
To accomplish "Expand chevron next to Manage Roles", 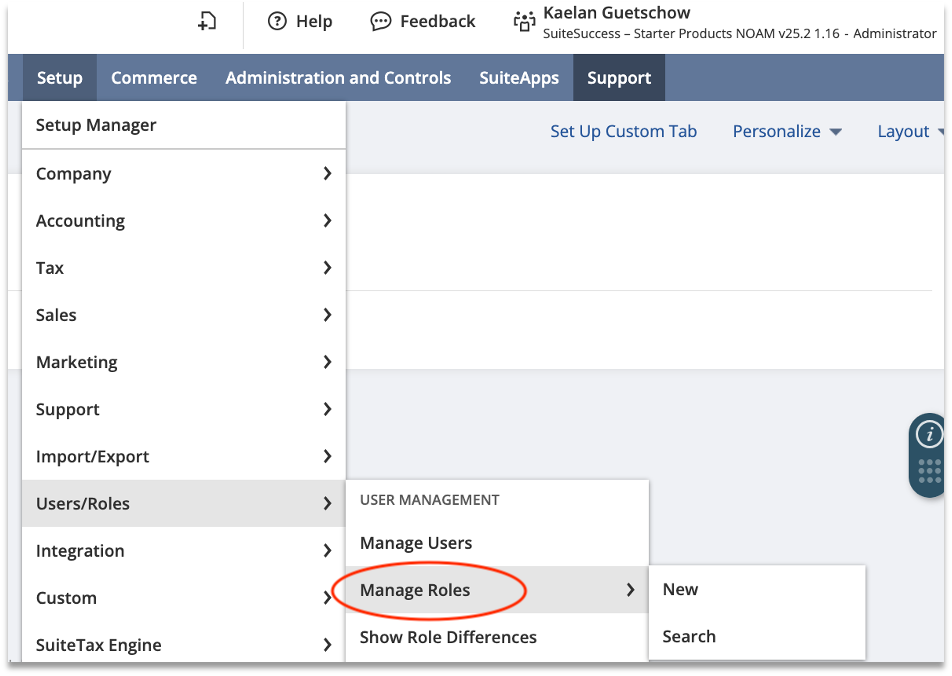I will [x=630, y=590].
